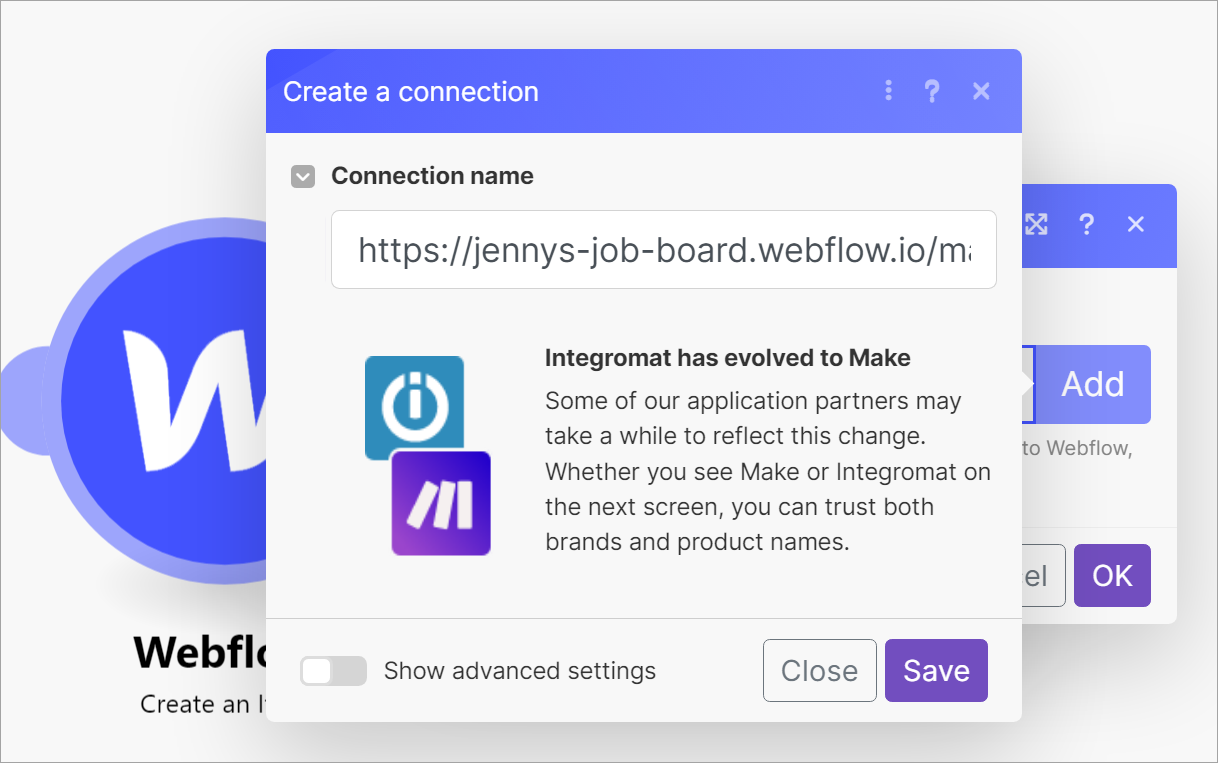
Task: Save the new connection
Action: coord(936,670)
